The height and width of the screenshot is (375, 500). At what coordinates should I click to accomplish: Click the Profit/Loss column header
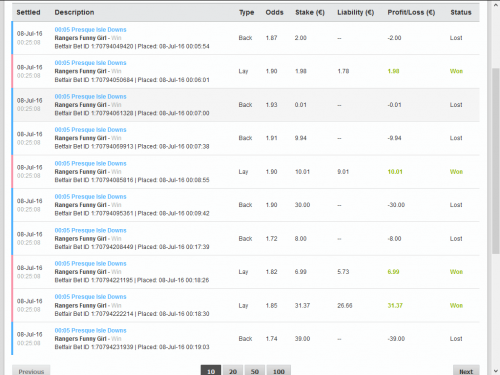pyautogui.click(x=411, y=12)
